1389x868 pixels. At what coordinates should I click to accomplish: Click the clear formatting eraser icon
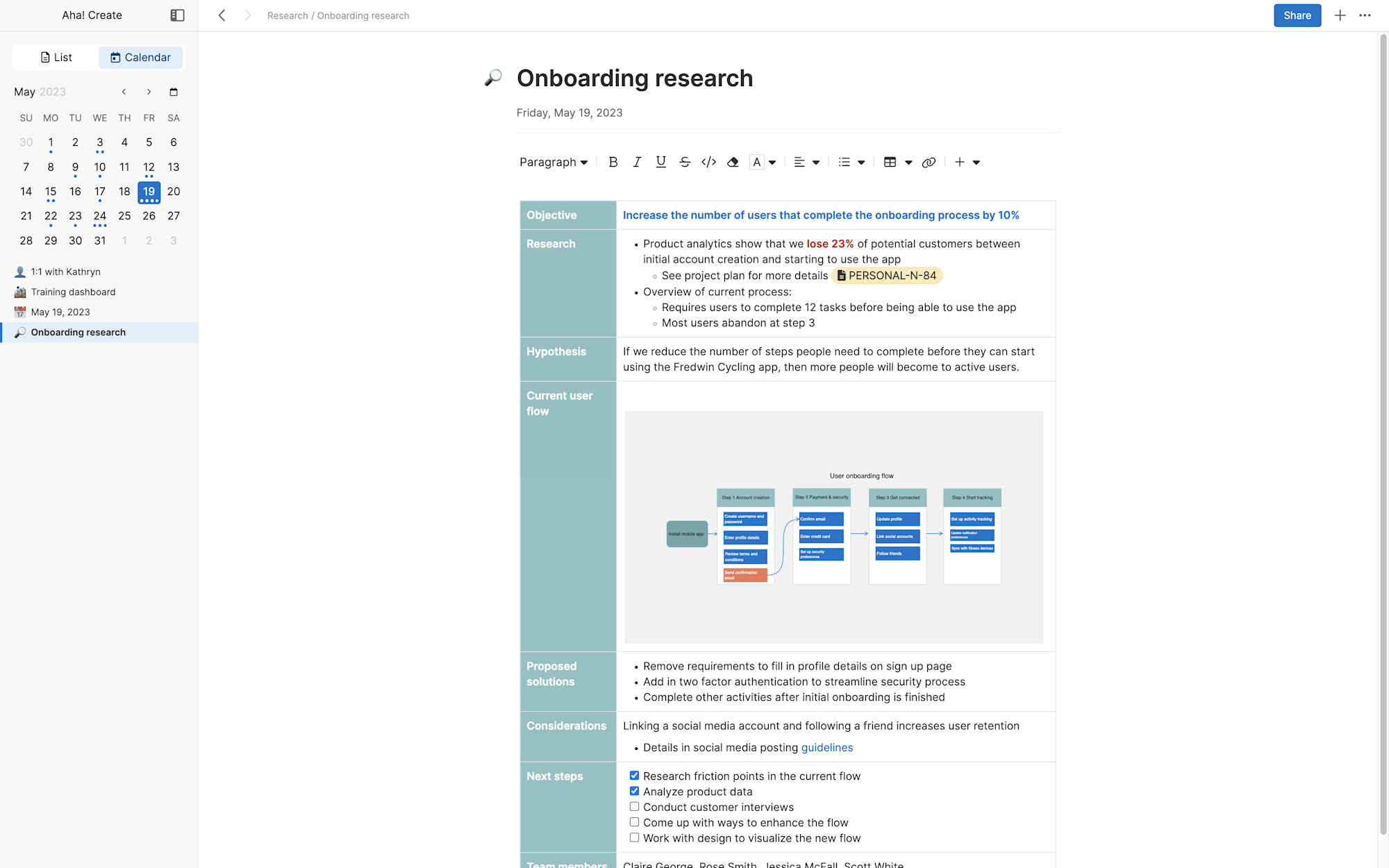733,162
